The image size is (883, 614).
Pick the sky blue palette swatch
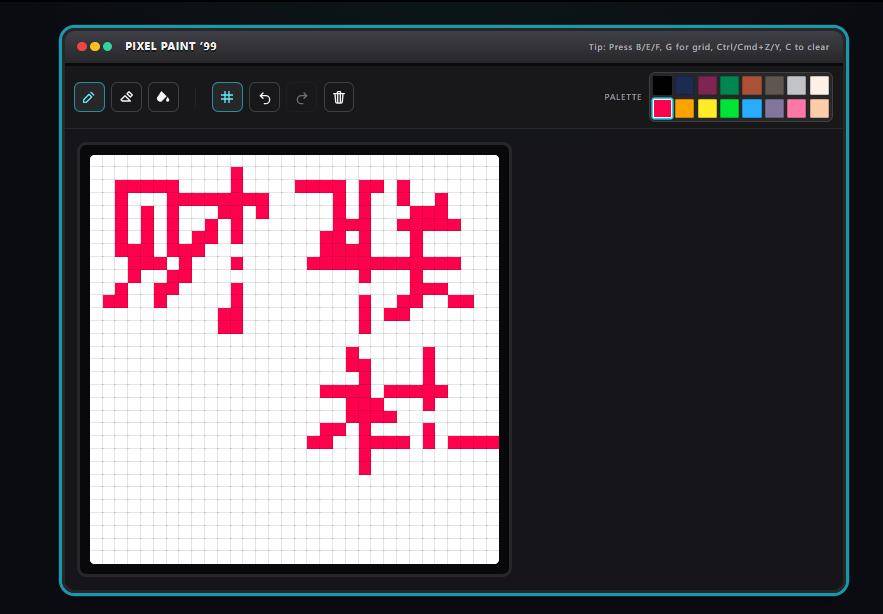pyautogui.click(x=752, y=108)
